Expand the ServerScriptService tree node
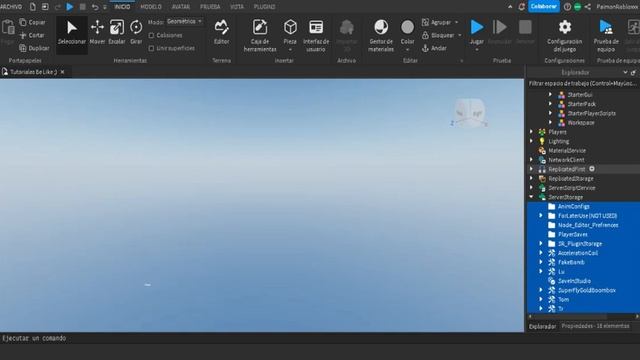This screenshot has width=640, height=360. click(531, 188)
